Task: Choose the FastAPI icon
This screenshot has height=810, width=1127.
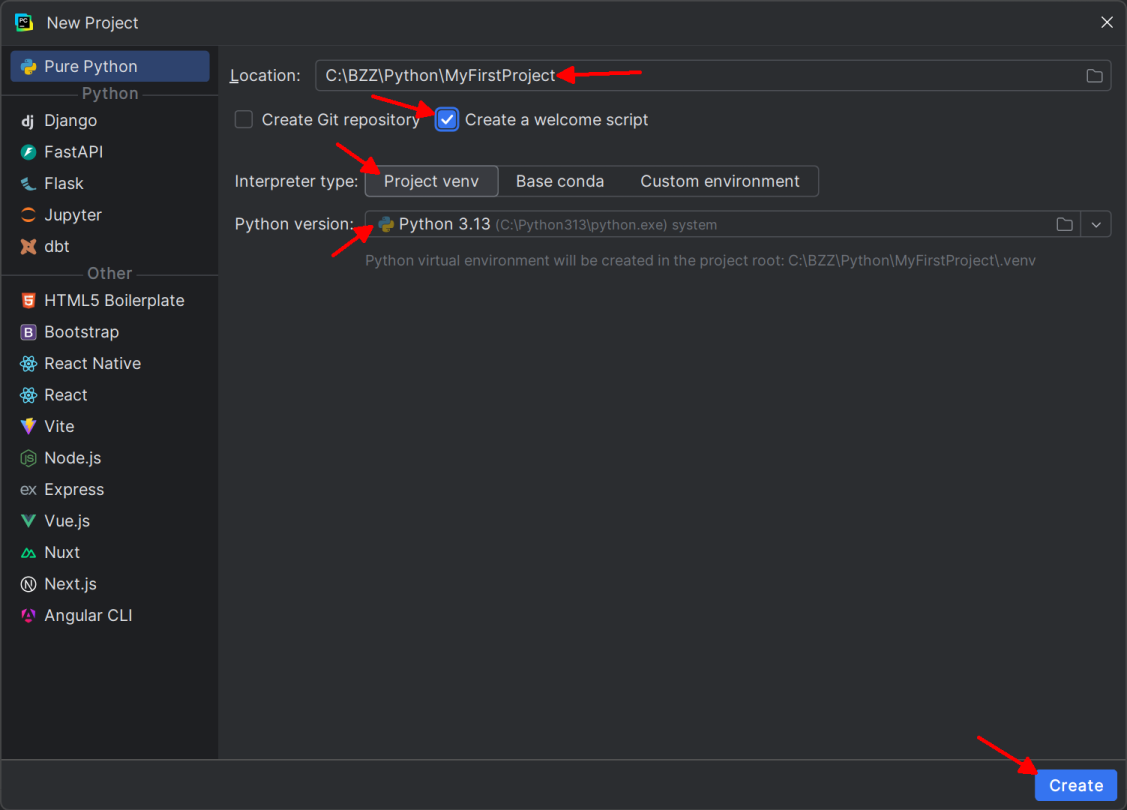Action: click(28, 152)
